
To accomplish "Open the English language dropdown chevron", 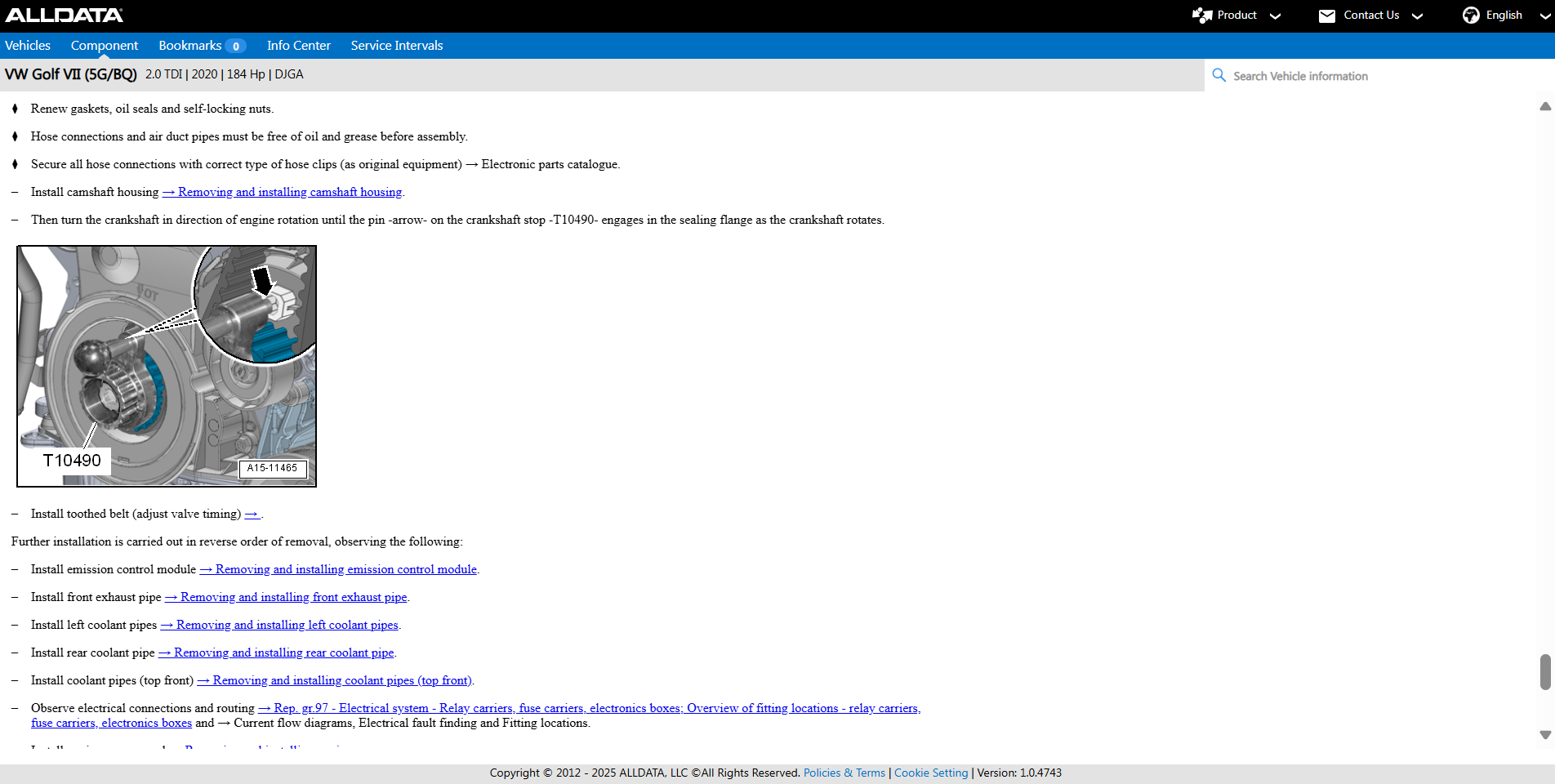I will [1544, 16].
